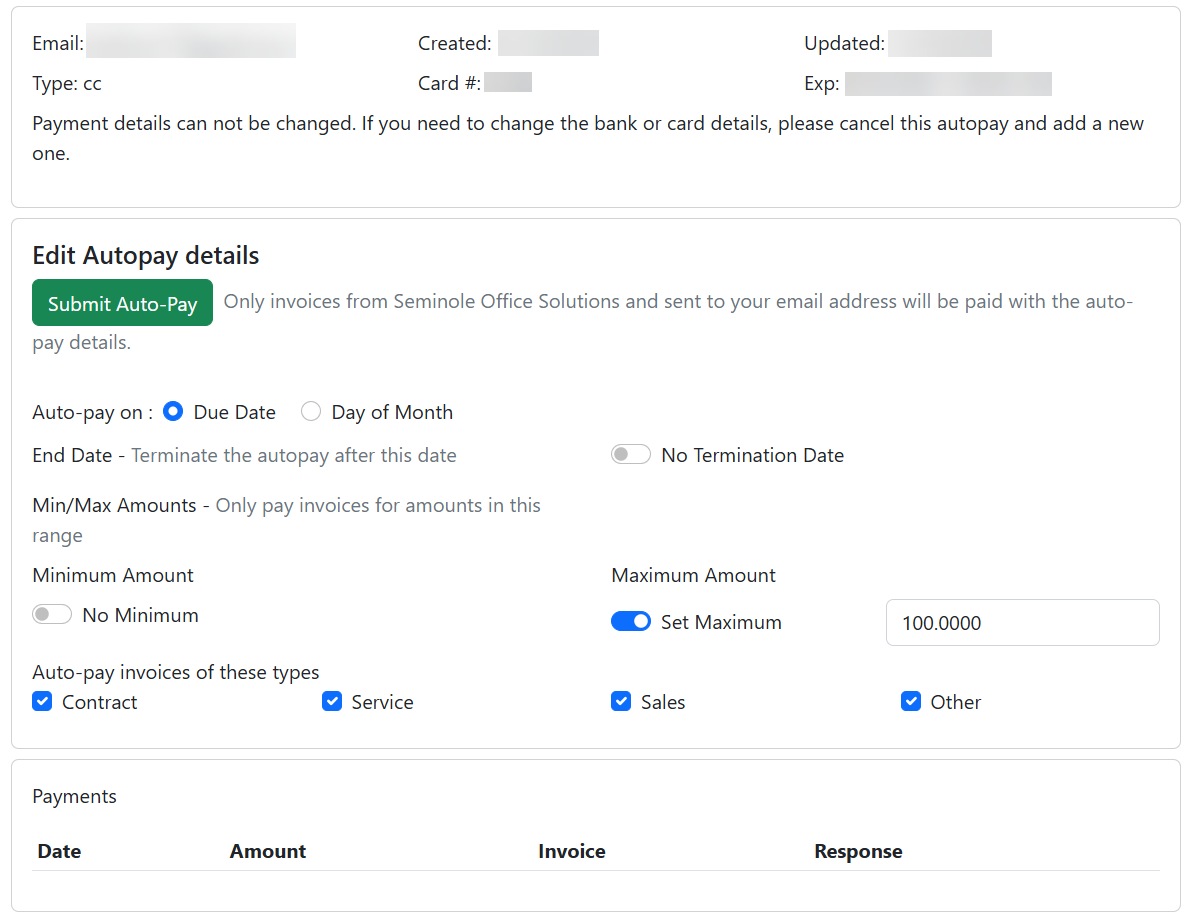The image size is (1186, 924).
Task: Uncheck the Contract invoice type
Action: pos(41,701)
